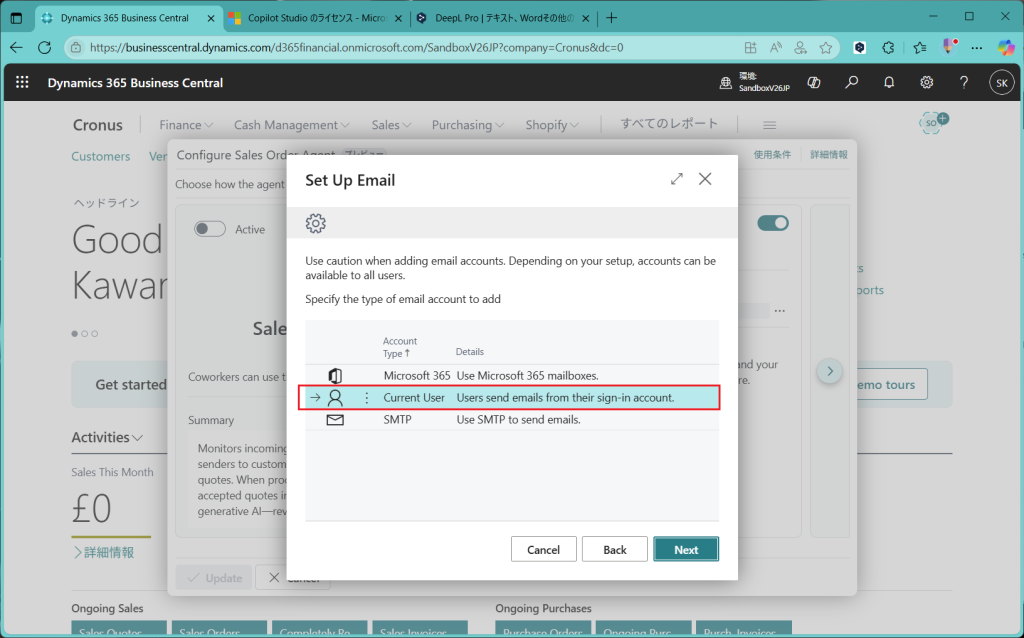The image size is (1024, 638).
Task: Click the split screen icon in address bar
Action: point(750,48)
